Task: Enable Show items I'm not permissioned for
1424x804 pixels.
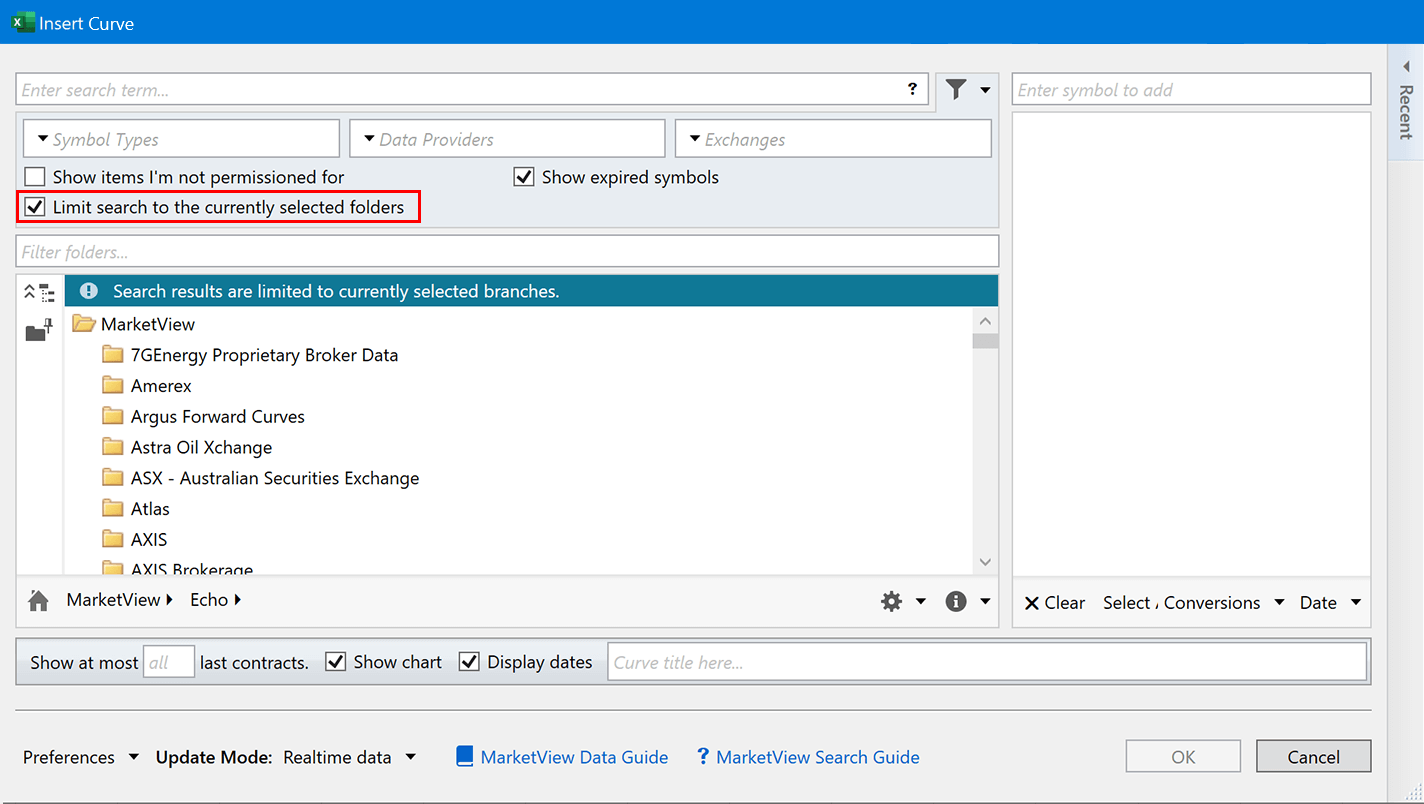Action: pos(35,177)
